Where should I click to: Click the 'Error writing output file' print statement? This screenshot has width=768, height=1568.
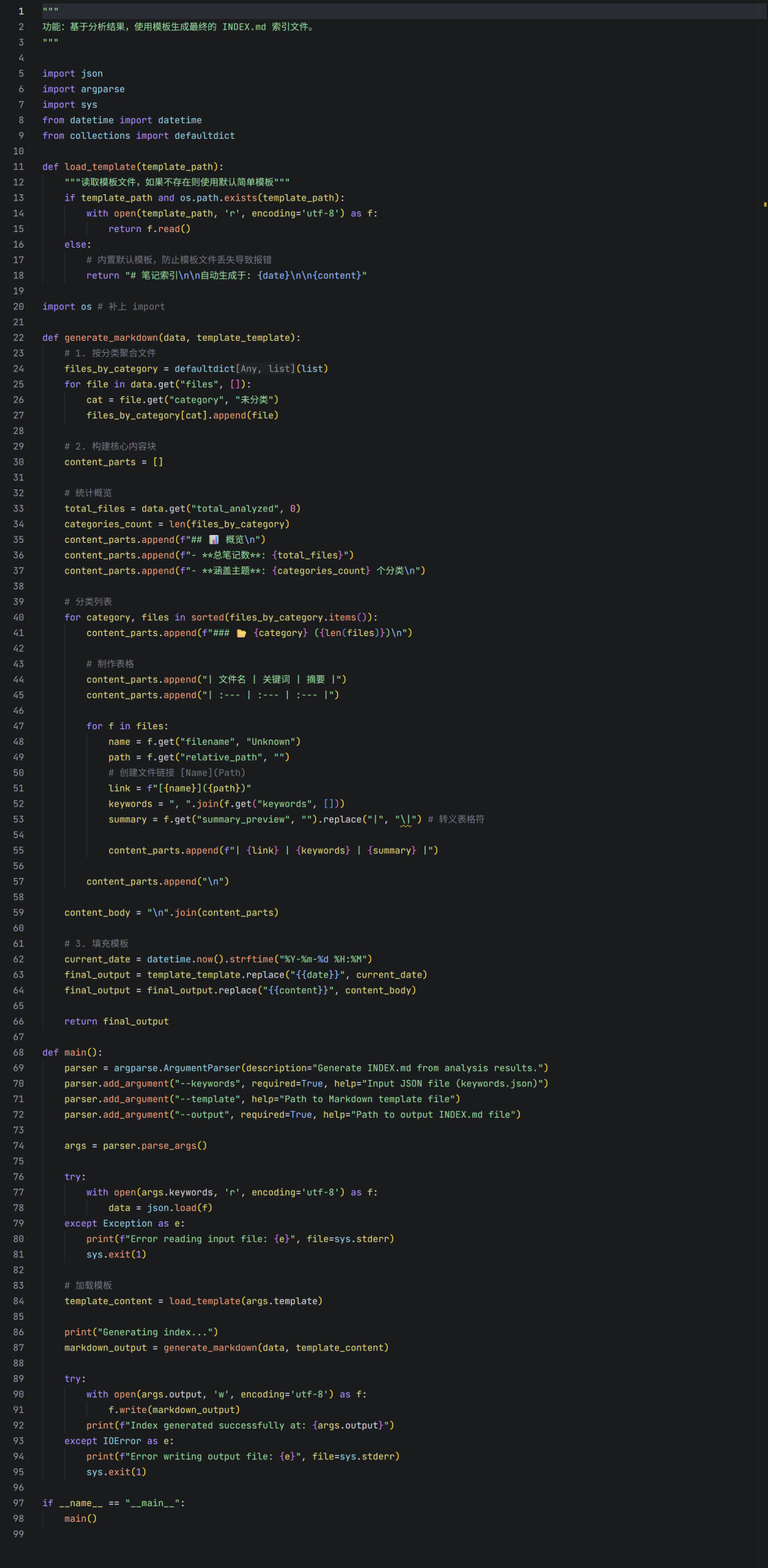243,1457
